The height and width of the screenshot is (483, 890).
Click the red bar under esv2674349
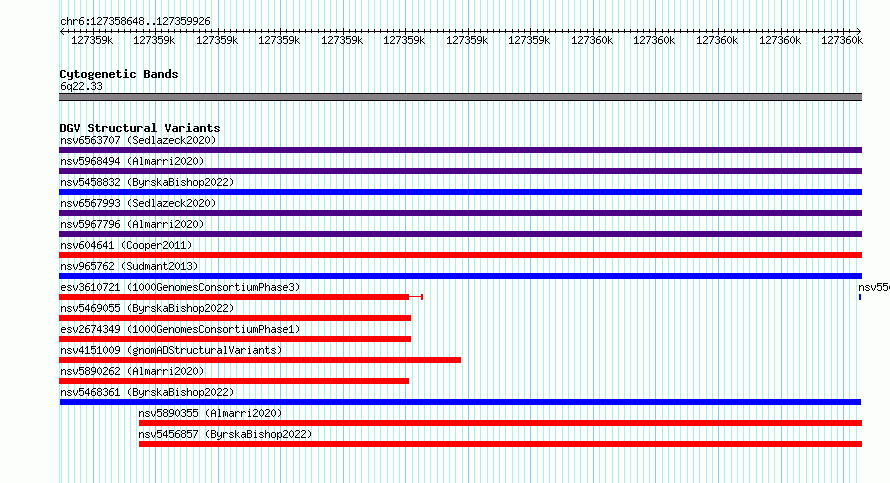coord(235,339)
